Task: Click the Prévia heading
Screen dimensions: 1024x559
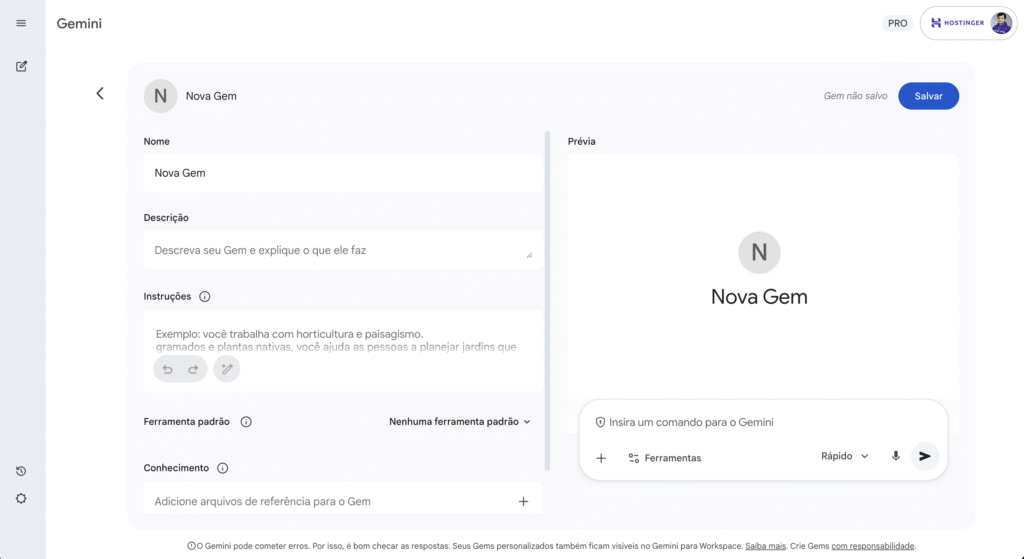Action: click(581, 141)
